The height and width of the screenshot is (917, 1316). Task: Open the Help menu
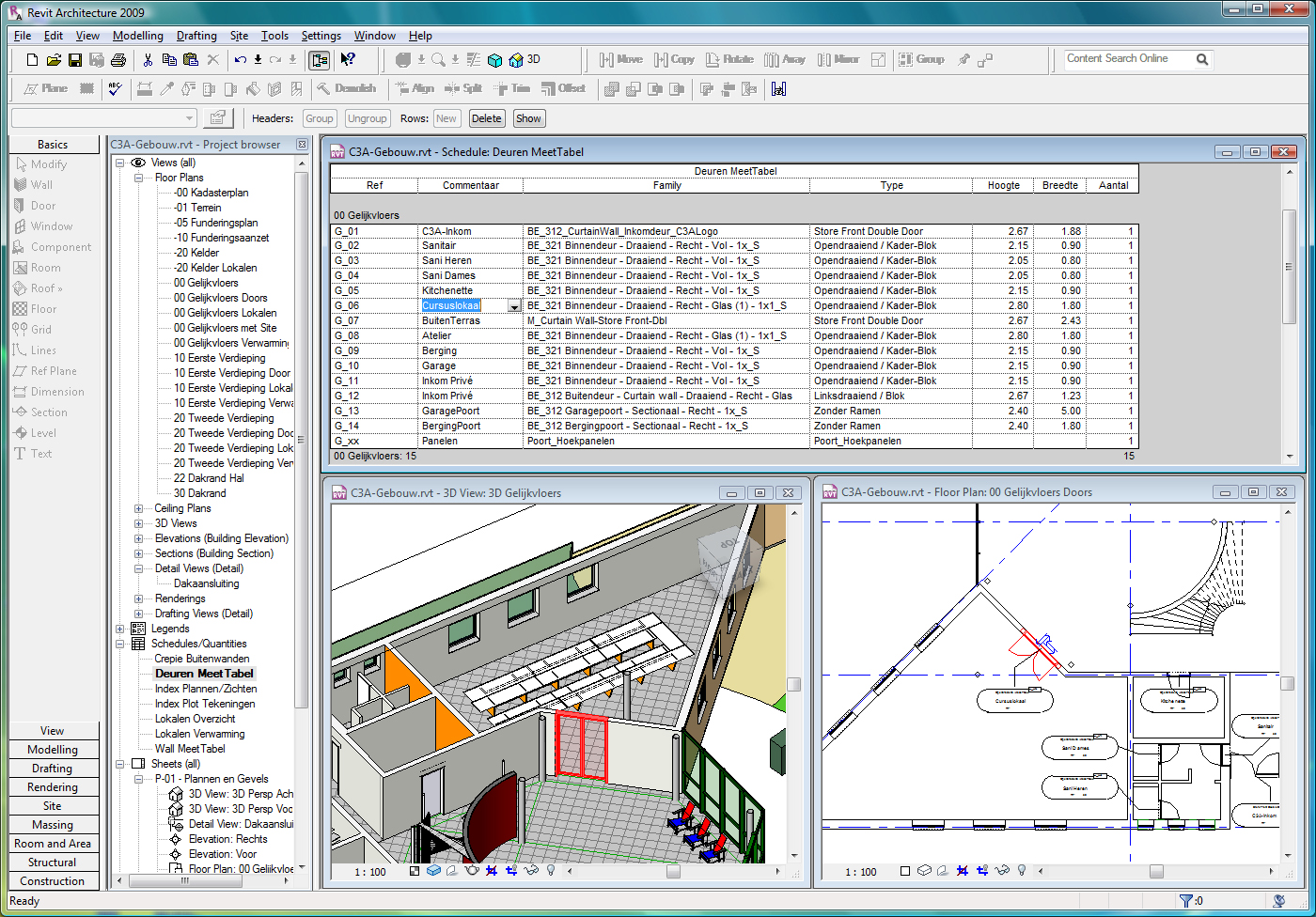[x=420, y=36]
